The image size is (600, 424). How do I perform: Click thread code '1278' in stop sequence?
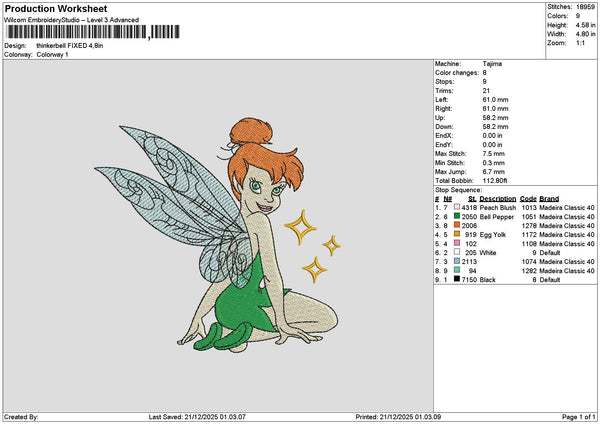click(529, 226)
